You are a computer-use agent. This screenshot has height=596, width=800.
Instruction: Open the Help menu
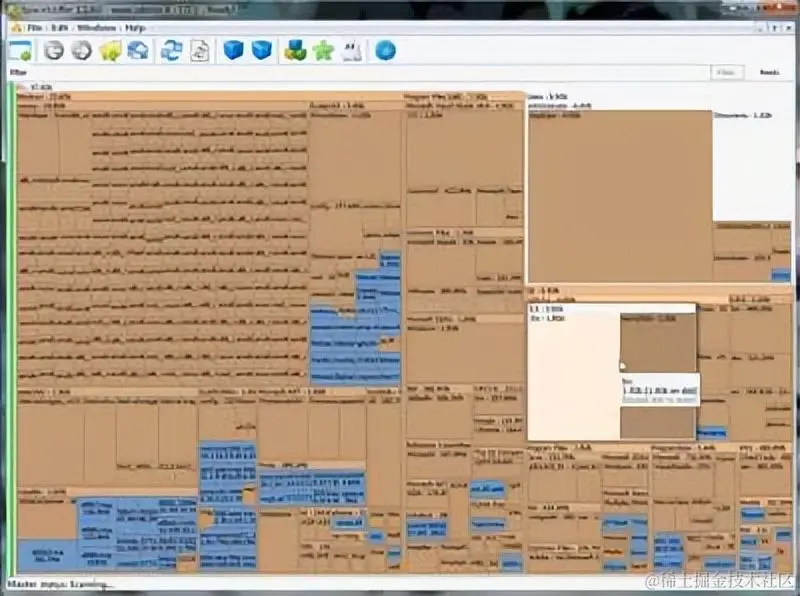click(135, 28)
